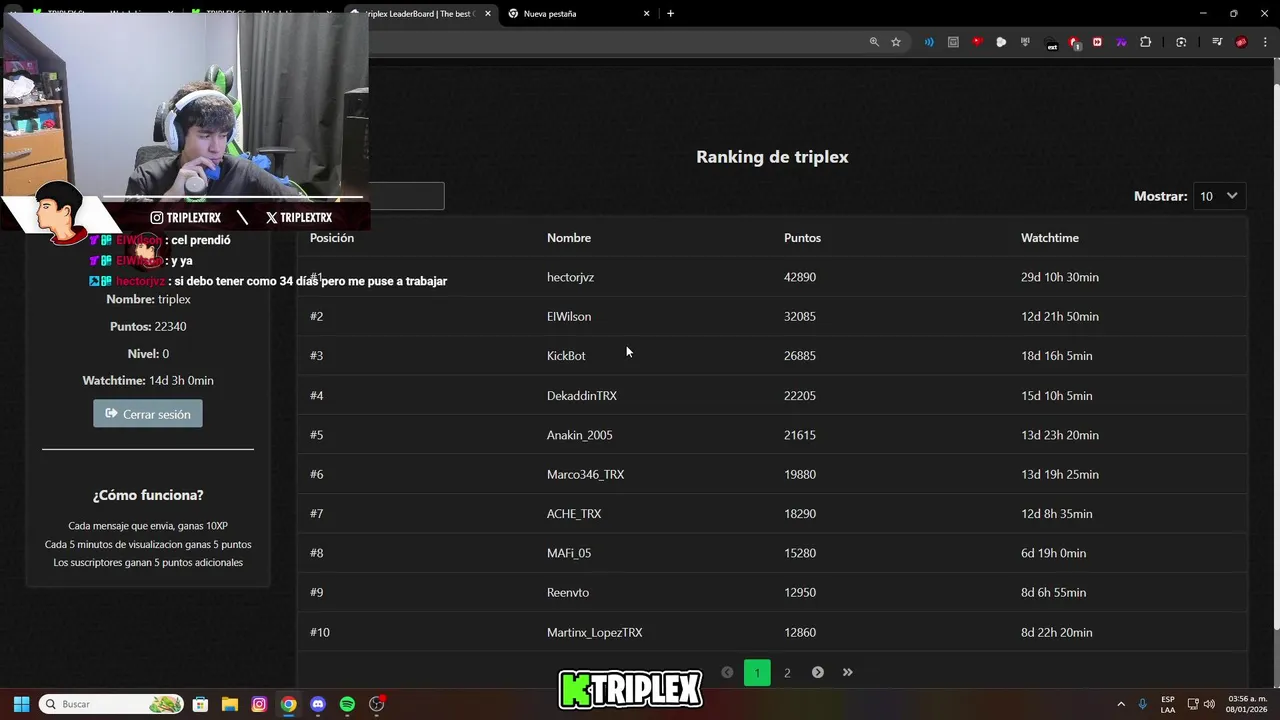The width and height of the screenshot is (1280, 720).
Task: Select ACHE_TRX in the ranking
Action: tap(574, 514)
